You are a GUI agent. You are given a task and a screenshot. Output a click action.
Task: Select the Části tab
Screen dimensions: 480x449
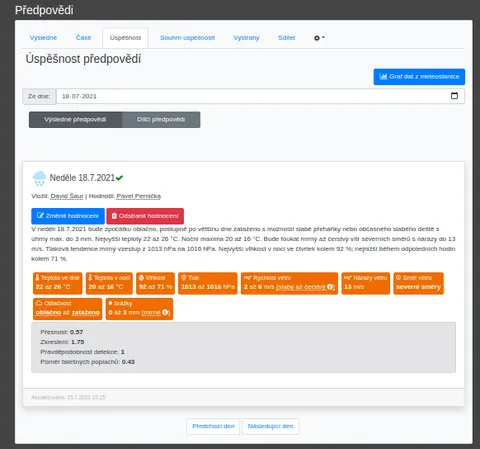(x=83, y=38)
